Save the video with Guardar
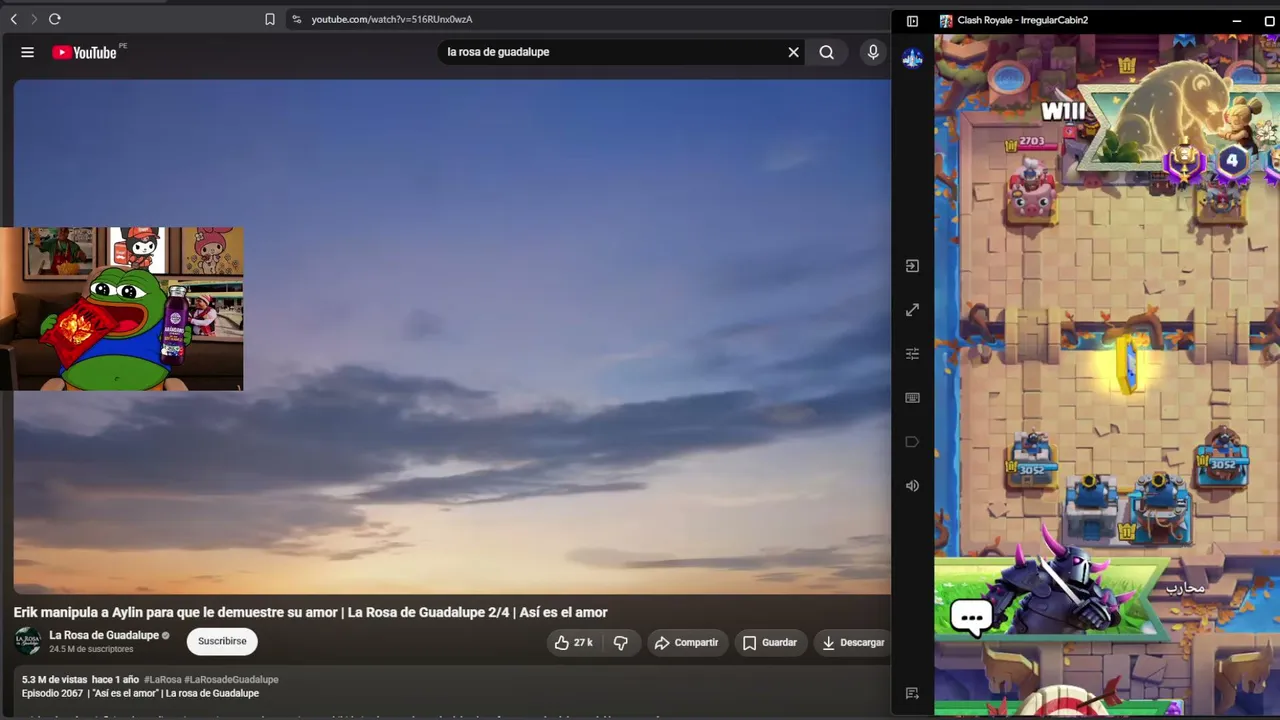The image size is (1280, 720). point(769,643)
